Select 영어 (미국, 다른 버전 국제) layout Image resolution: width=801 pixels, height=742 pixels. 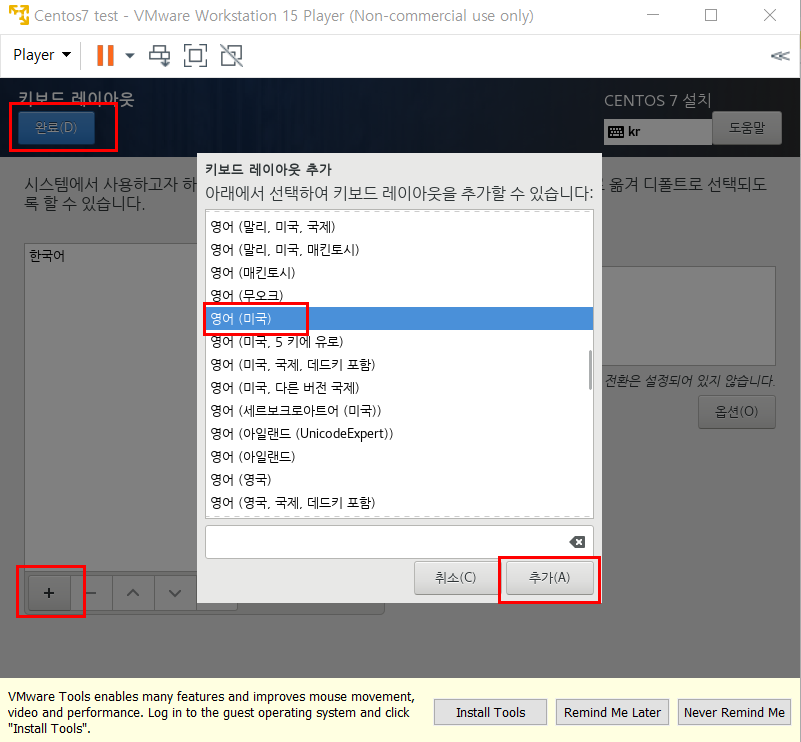(x=399, y=388)
